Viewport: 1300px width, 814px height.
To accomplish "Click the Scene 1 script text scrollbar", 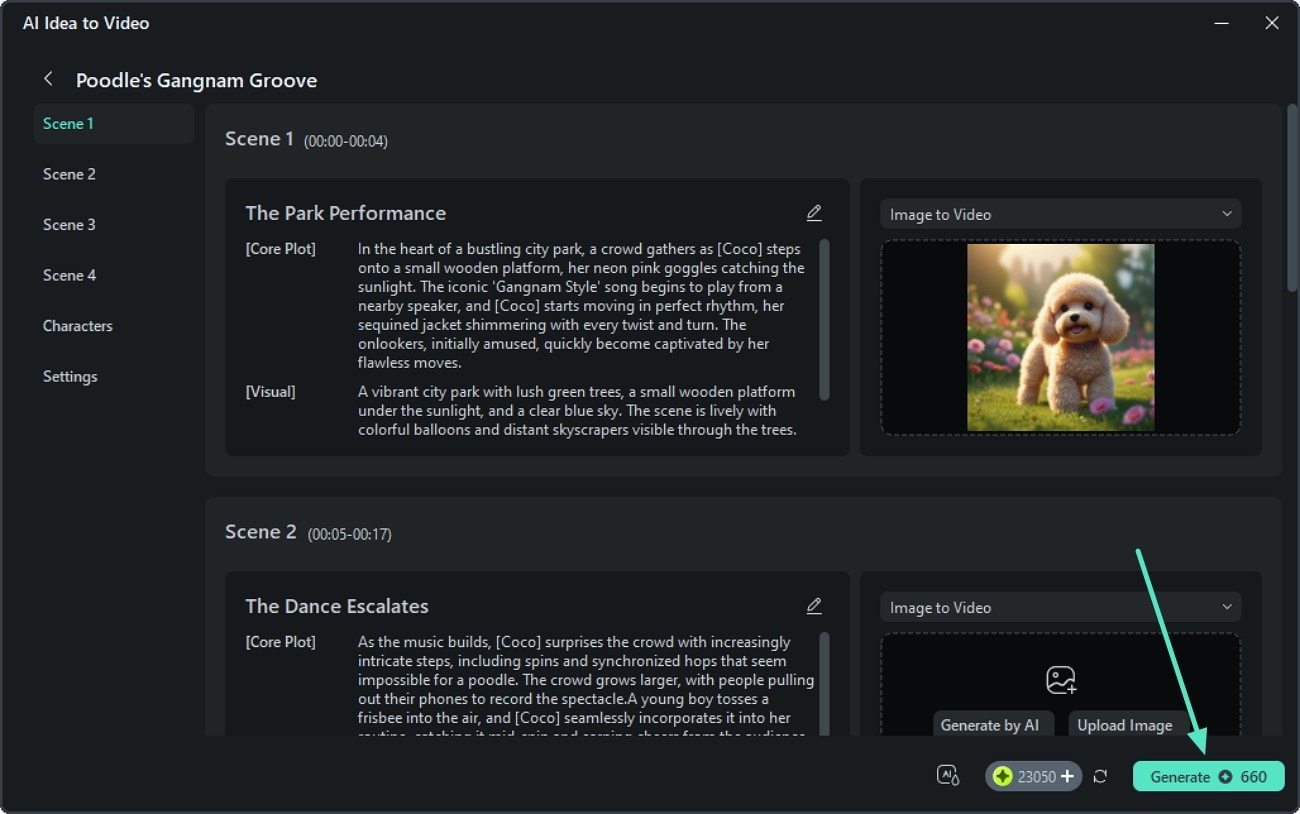I will tap(824, 319).
